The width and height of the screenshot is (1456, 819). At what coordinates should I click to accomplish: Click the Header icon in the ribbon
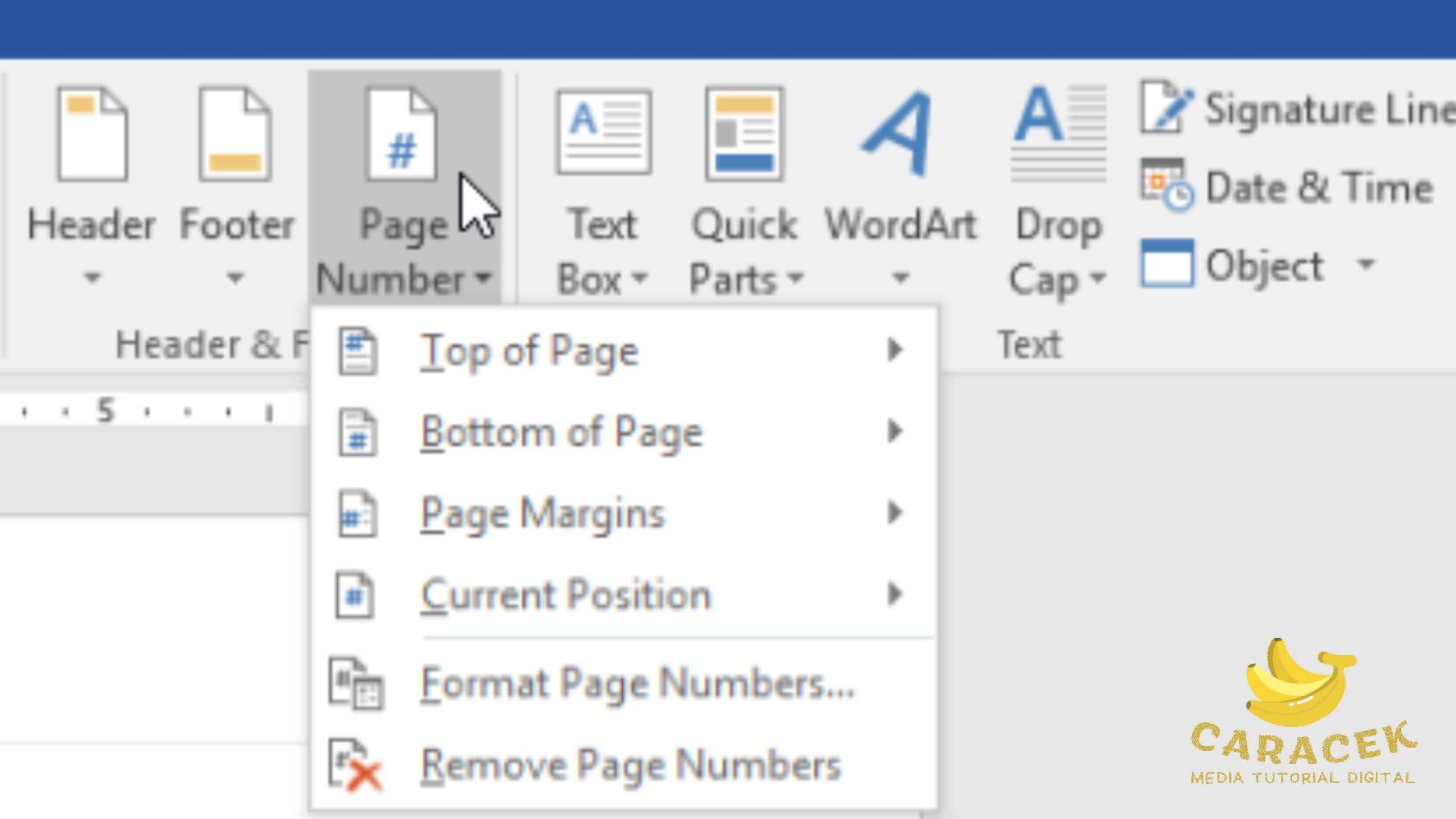pyautogui.click(x=92, y=135)
